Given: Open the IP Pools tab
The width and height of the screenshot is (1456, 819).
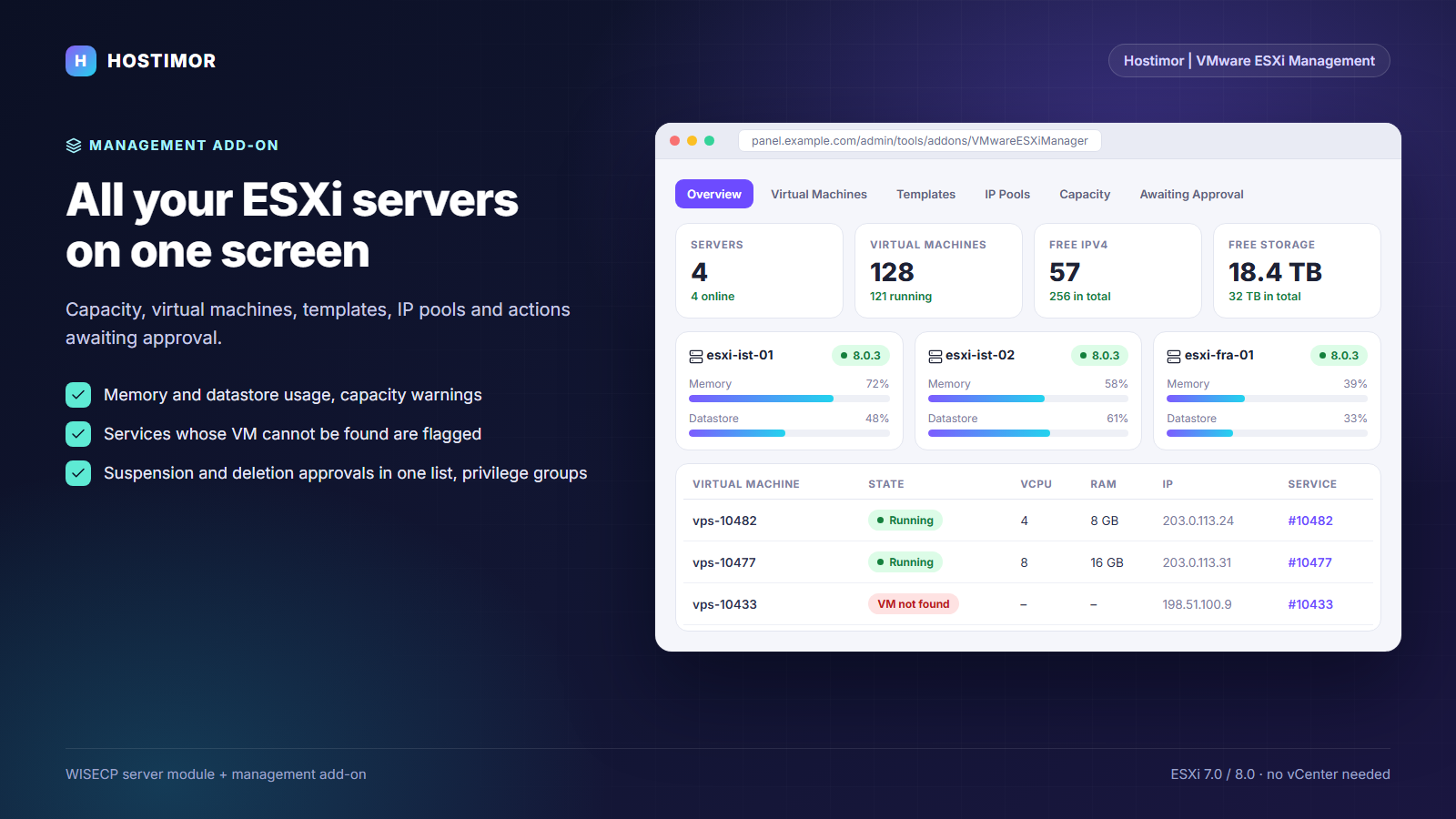Looking at the screenshot, I should pos(1007,194).
